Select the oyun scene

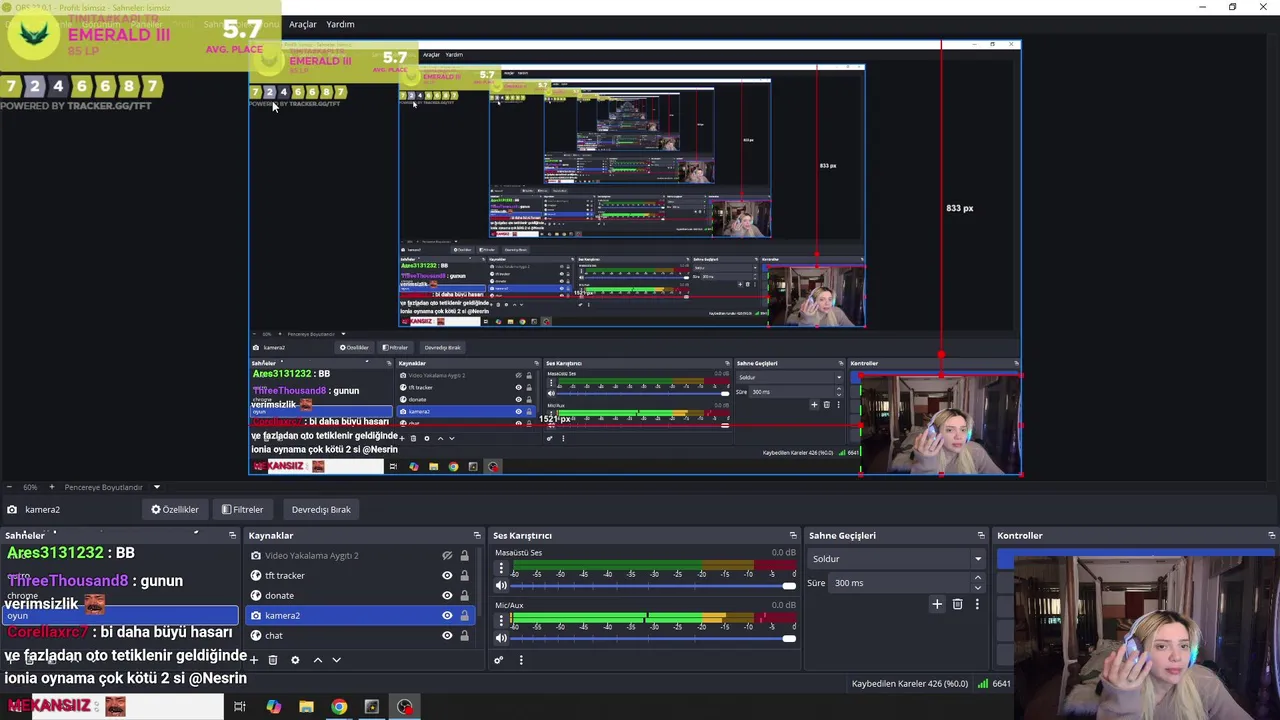(120, 616)
